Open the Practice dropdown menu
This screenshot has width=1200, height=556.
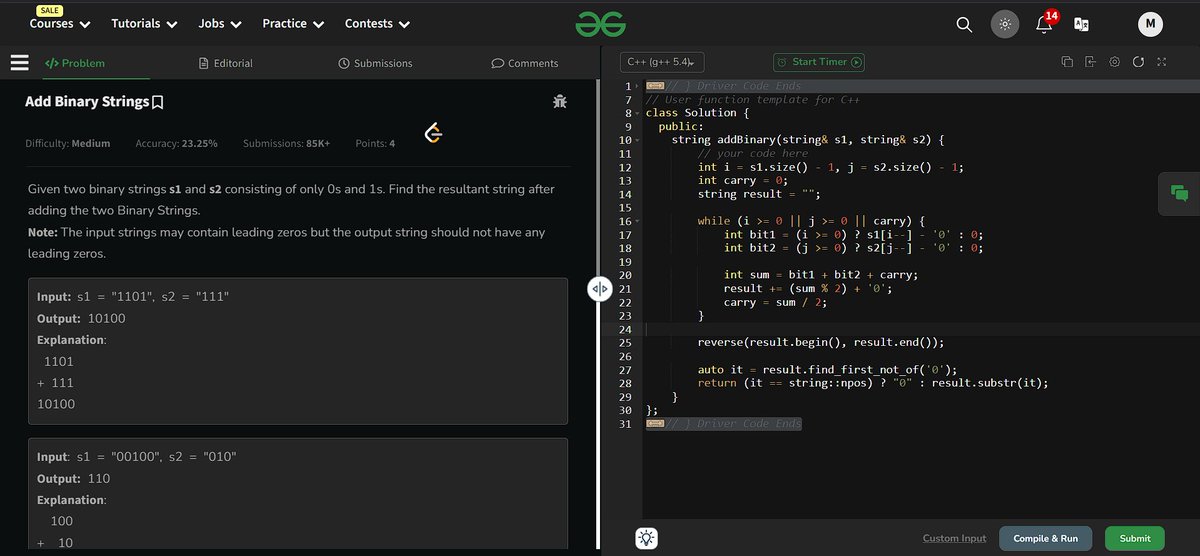[293, 23]
